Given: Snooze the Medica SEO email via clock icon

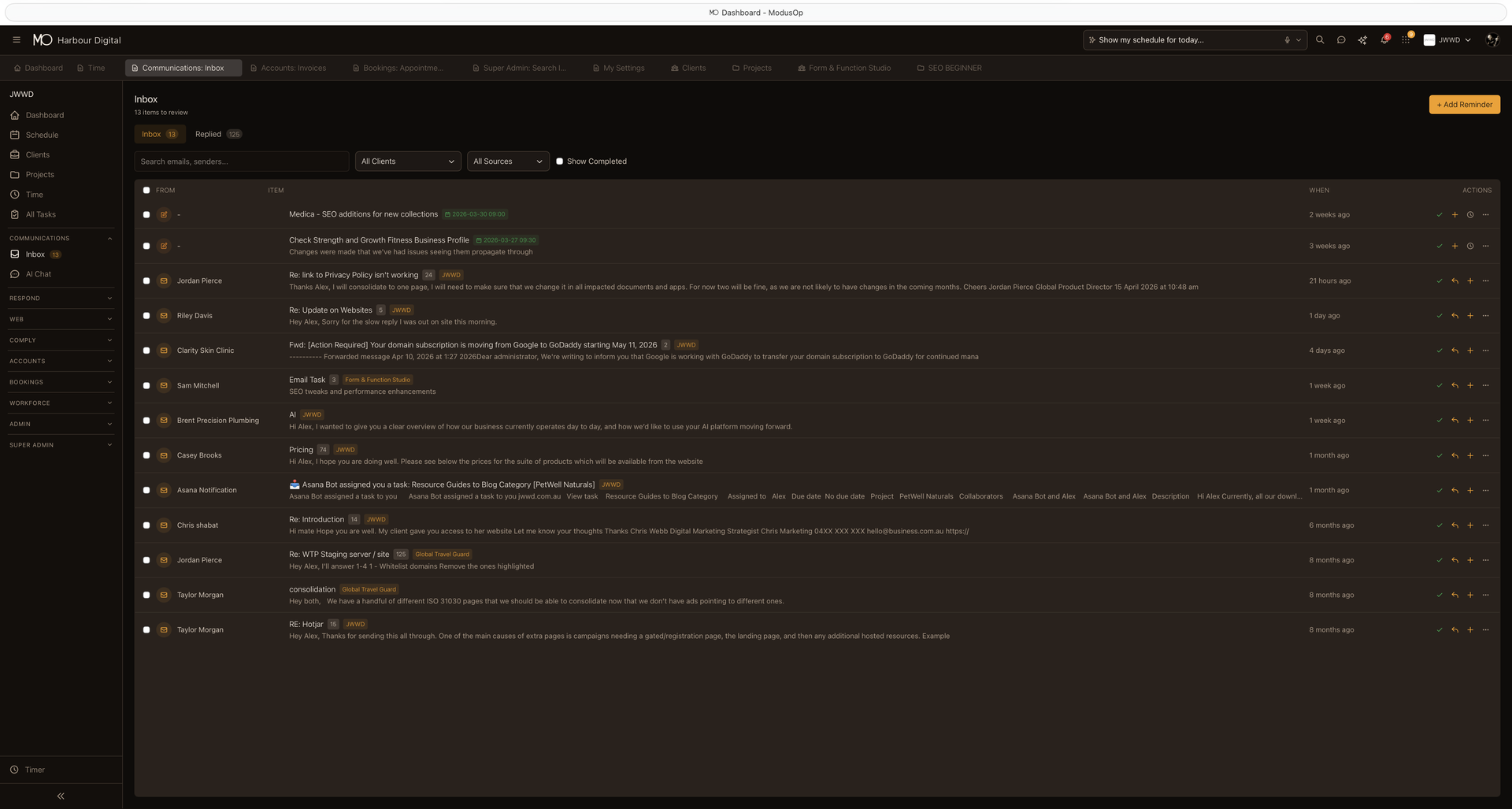Looking at the screenshot, I should click(x=1469, y=214).
